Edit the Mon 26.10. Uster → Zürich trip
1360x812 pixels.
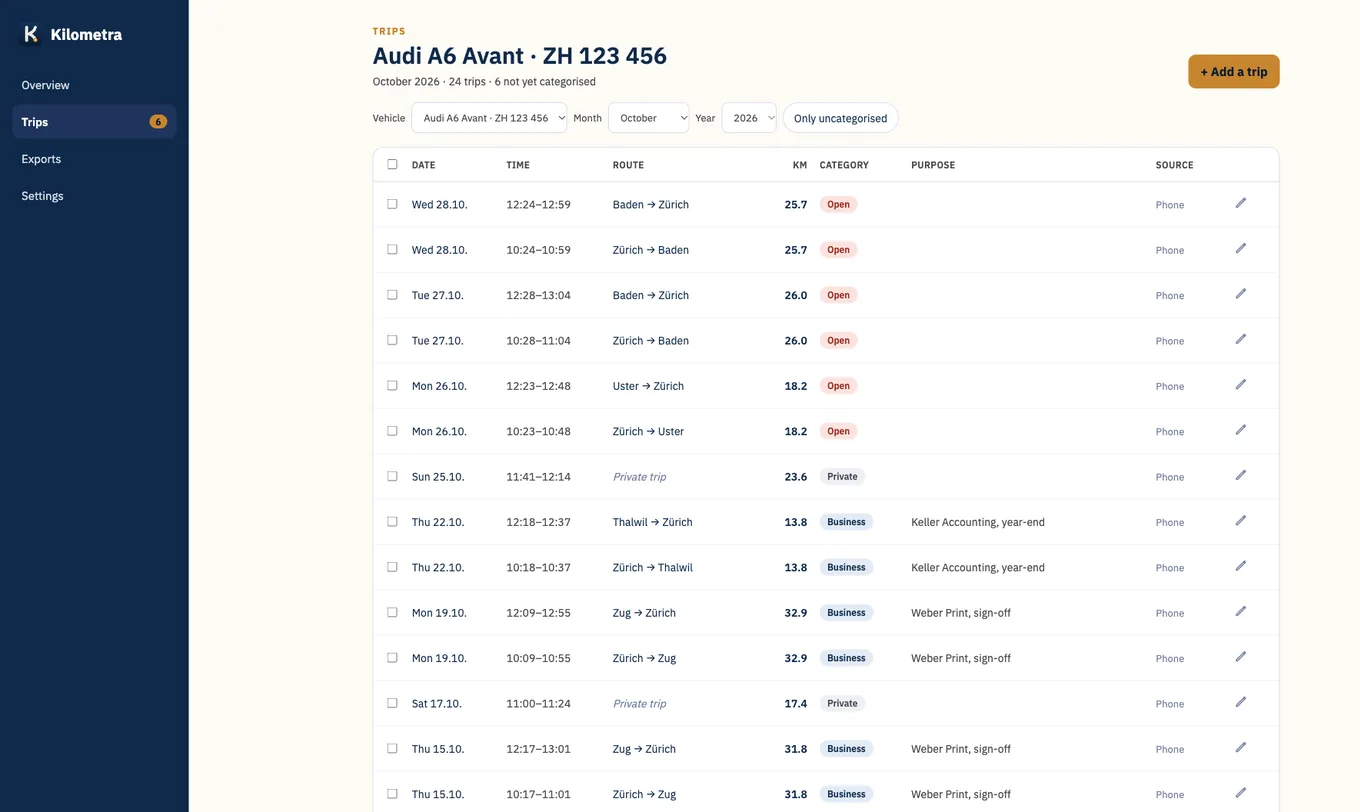(1240, 385)
